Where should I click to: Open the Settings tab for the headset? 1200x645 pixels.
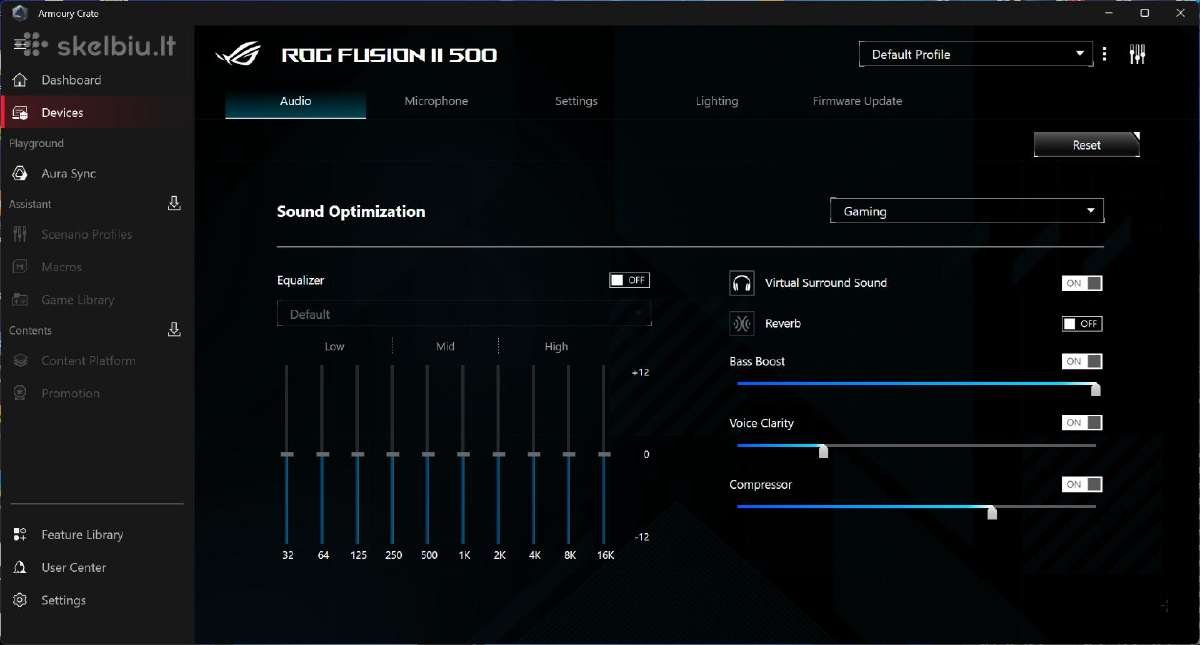[x=576, y=102]
